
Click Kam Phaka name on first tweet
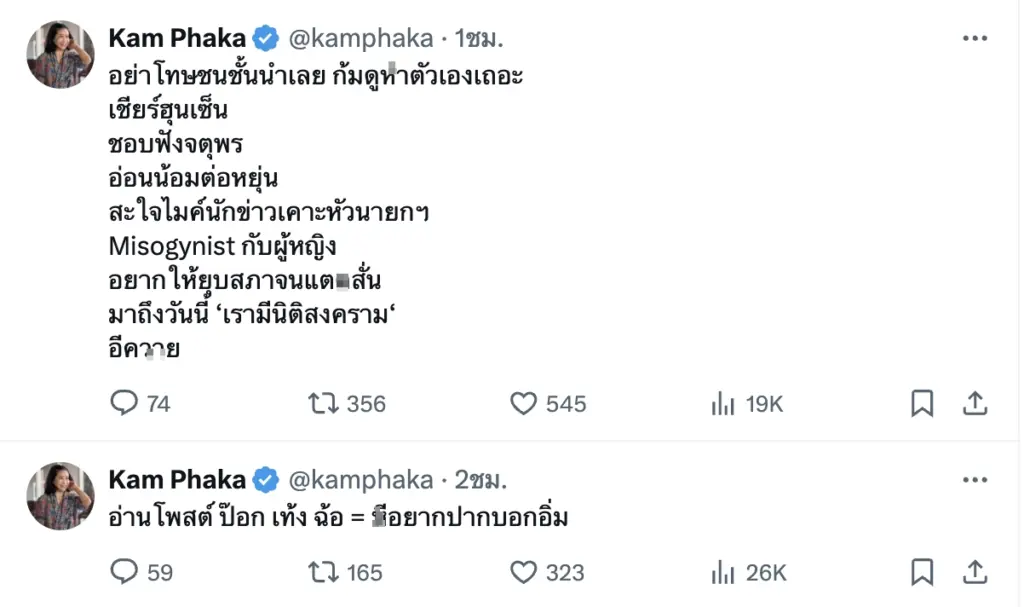(x=176, y=39)
